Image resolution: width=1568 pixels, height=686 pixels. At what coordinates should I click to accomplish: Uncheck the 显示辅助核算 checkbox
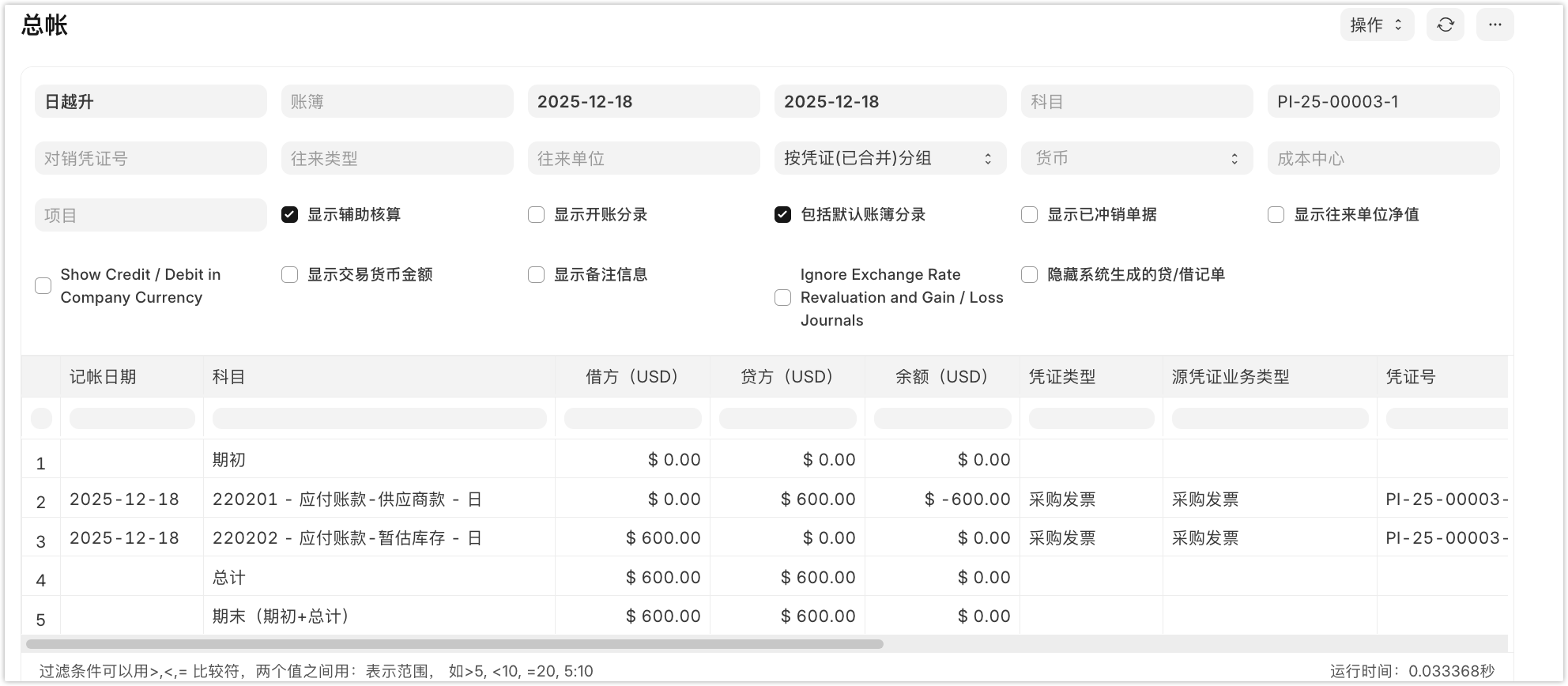[290, 215]
